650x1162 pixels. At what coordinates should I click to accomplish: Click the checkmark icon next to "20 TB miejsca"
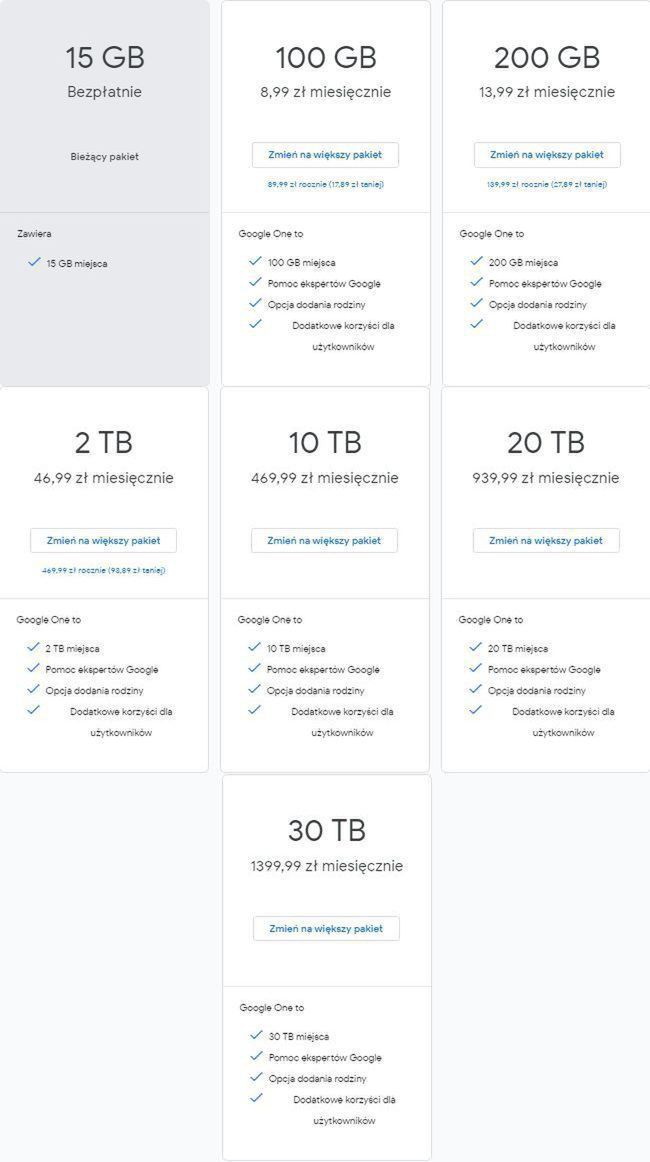coord(476,647)
